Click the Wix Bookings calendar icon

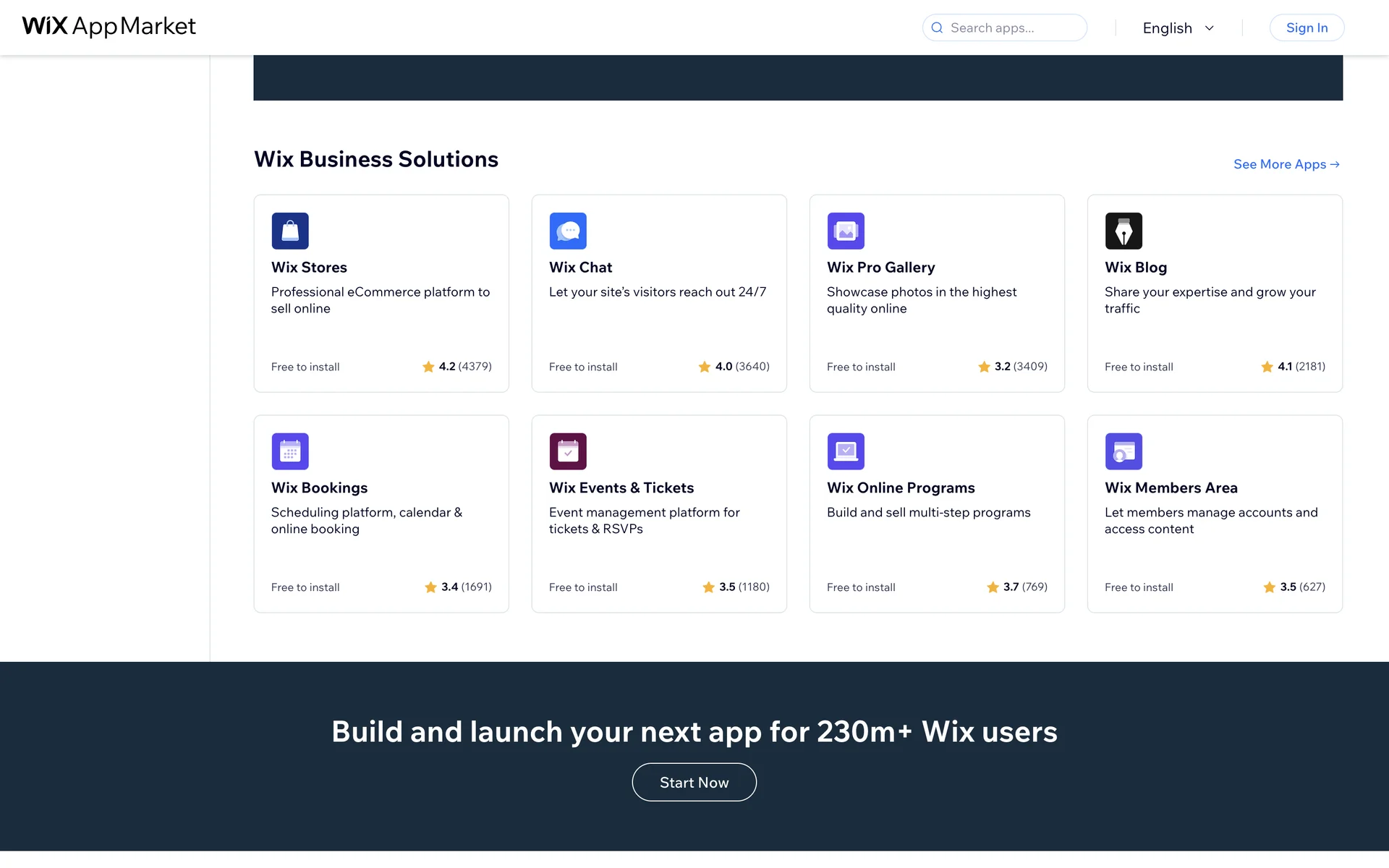290,451
